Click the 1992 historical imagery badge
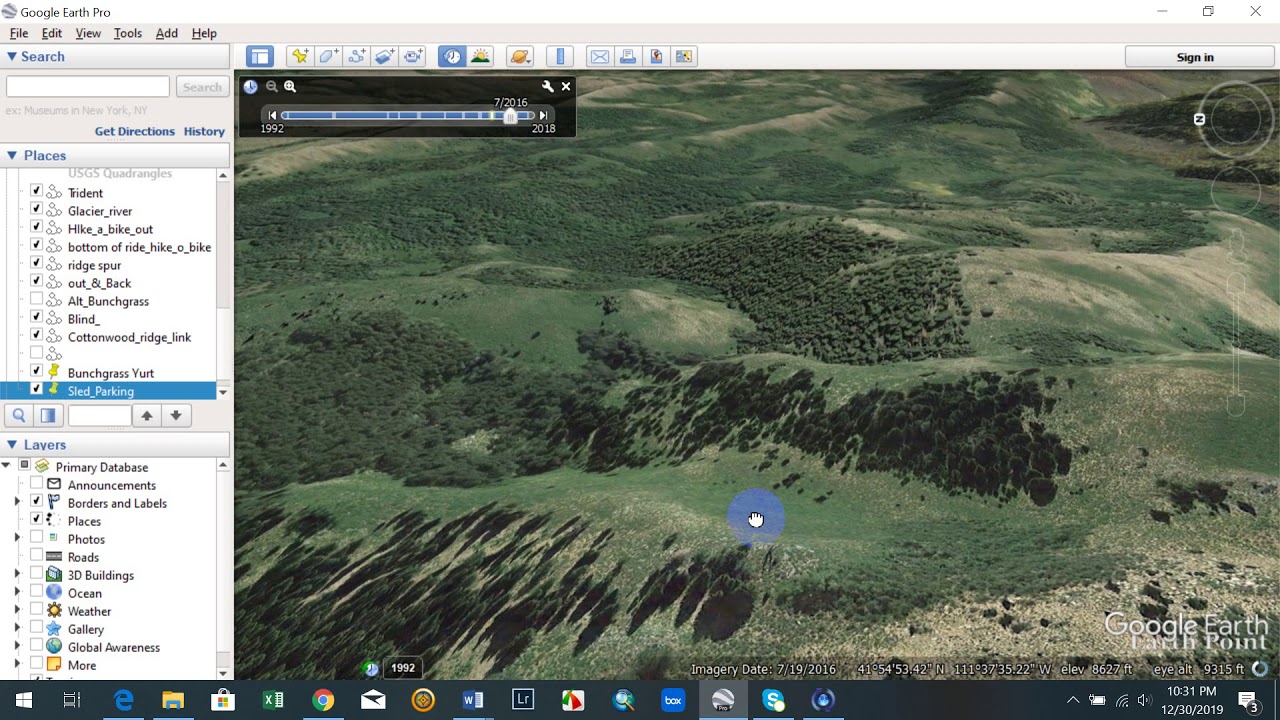This screenshot has height=720, width=1280. [x=403, y=668]
